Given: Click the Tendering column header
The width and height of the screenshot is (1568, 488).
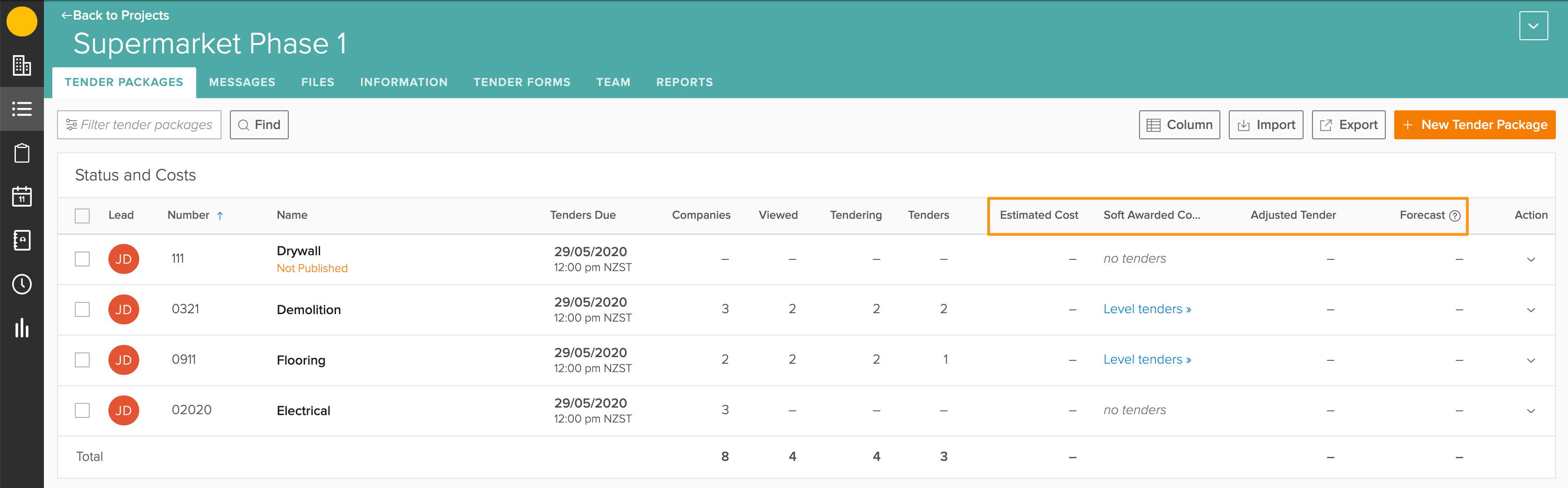Looking at the screenshot, I should (x=855, y=215).
